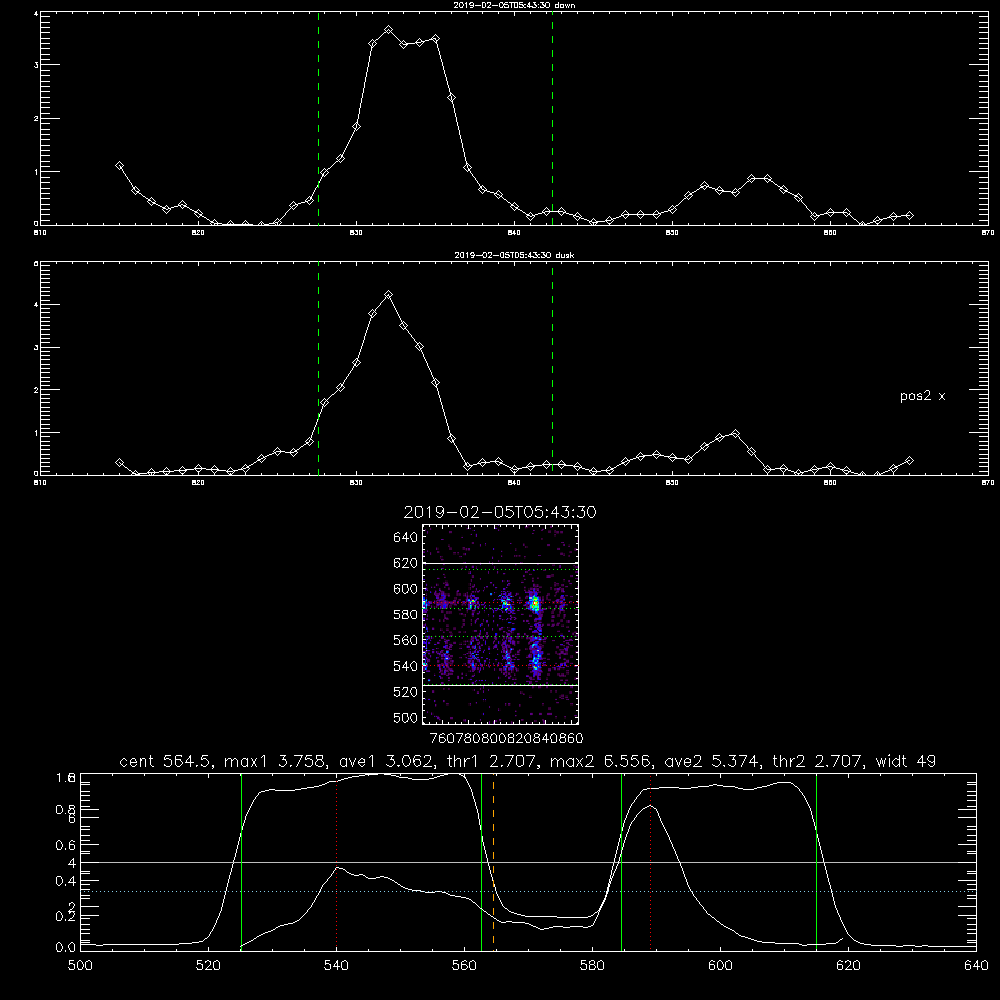
Task: Click the '840' x-axis label under dawn plot
Action: point(514,233)
